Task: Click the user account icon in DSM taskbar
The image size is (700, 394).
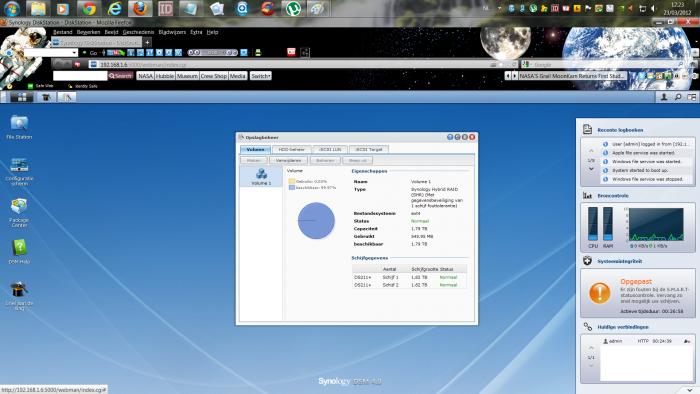Action: tap(664, 97)
